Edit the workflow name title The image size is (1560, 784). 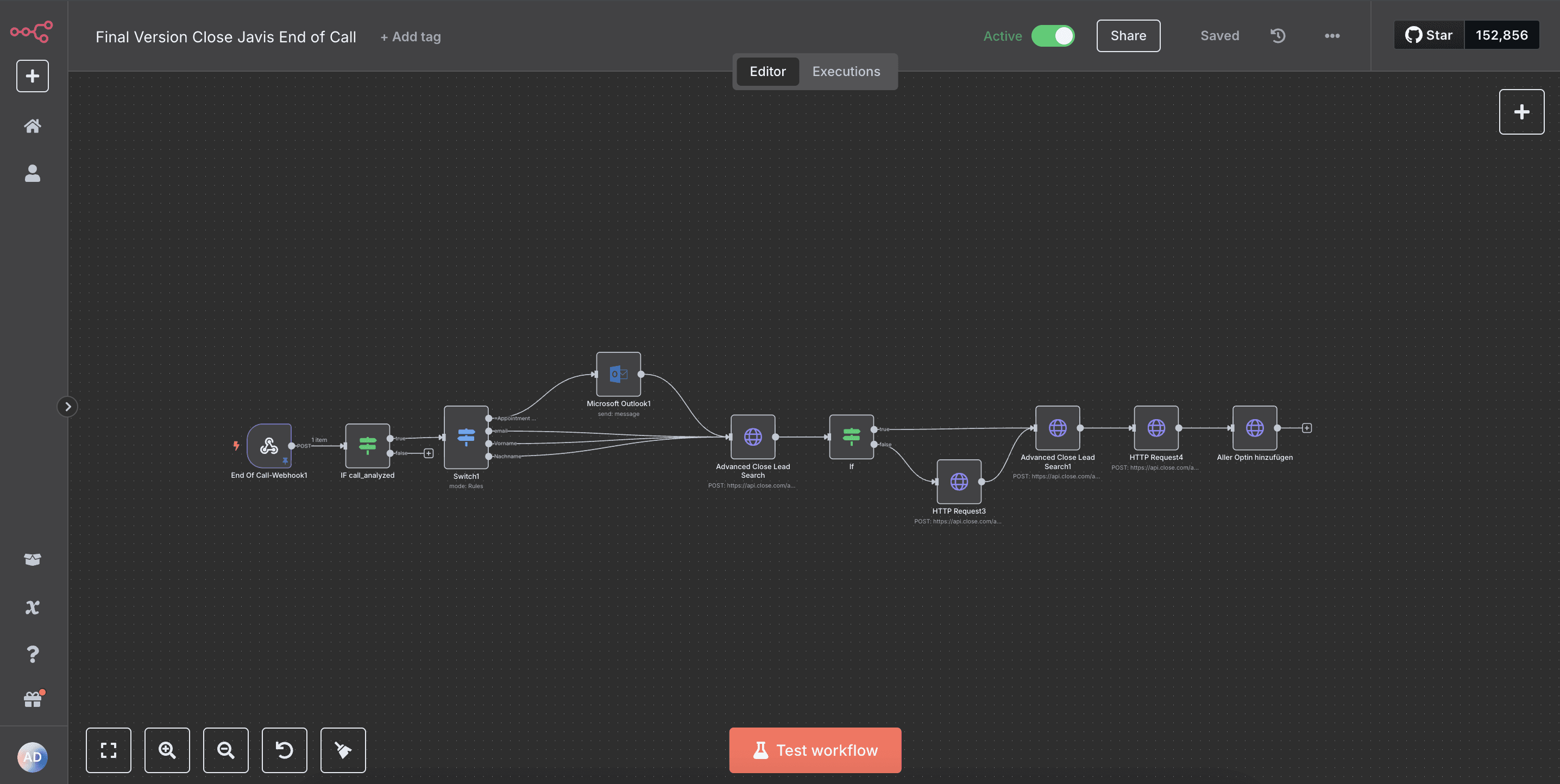pos(226,37)
